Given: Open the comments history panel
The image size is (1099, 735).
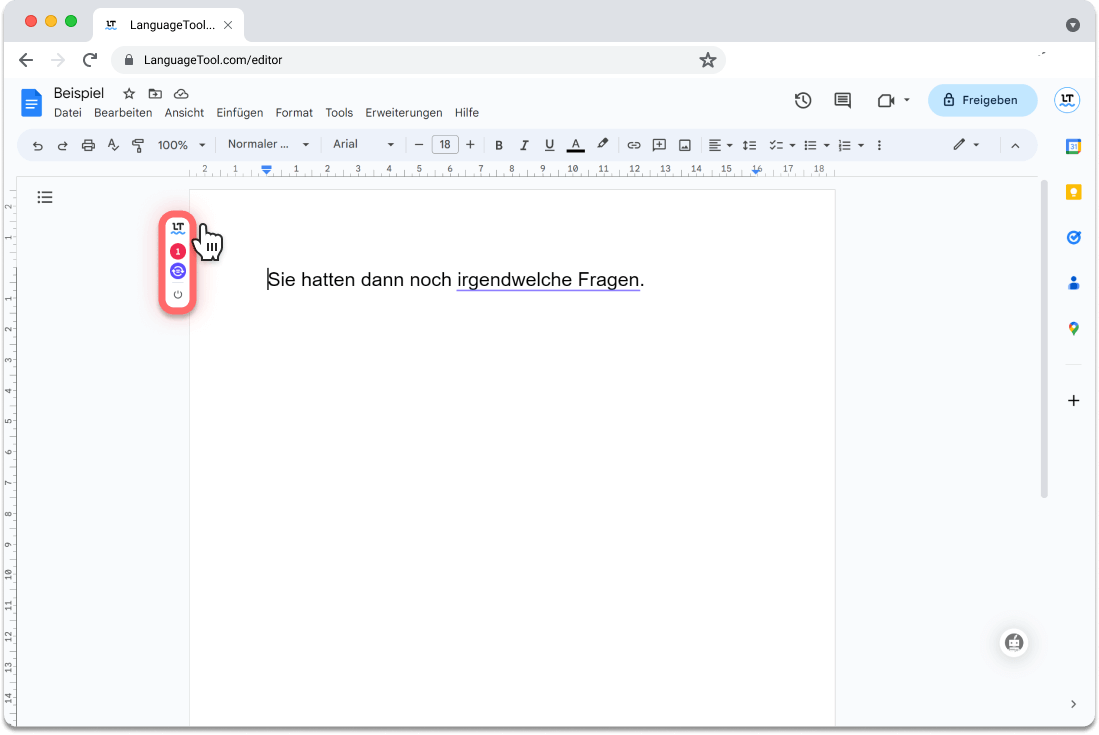Looking at the screenshot, I should pyautogui.click(x=842, y=100).
